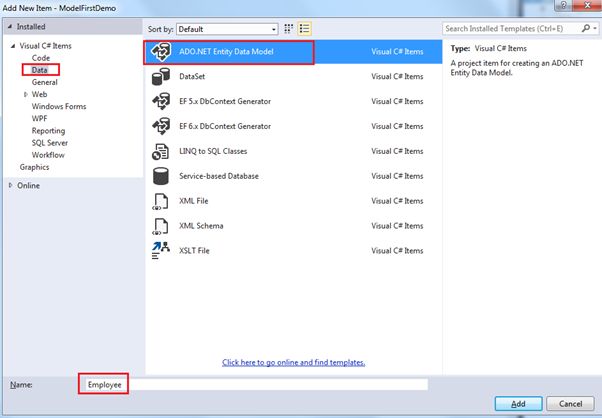The width and height of the screenshot is (602, 418).
Task: Choose the XSLT File template icon
Action: pos(160,251)
